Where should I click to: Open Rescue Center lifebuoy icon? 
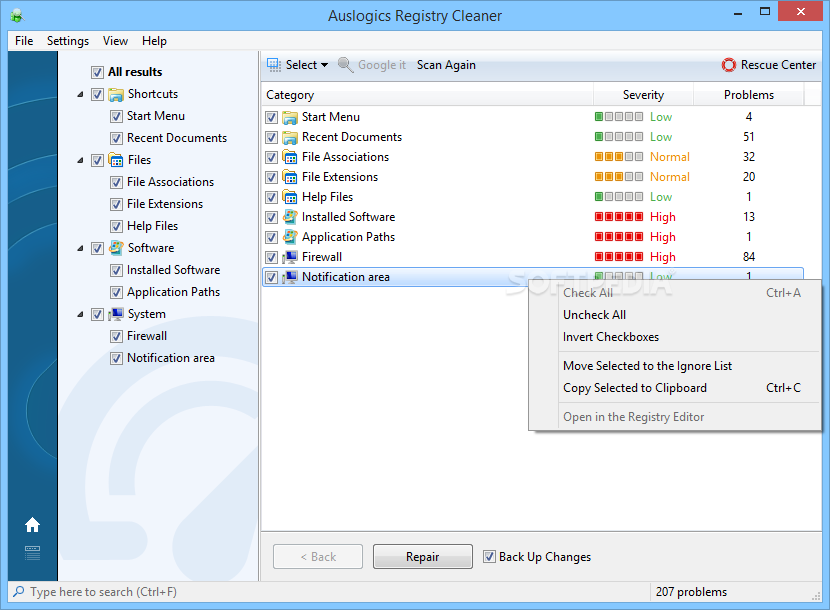coord(729,65)
